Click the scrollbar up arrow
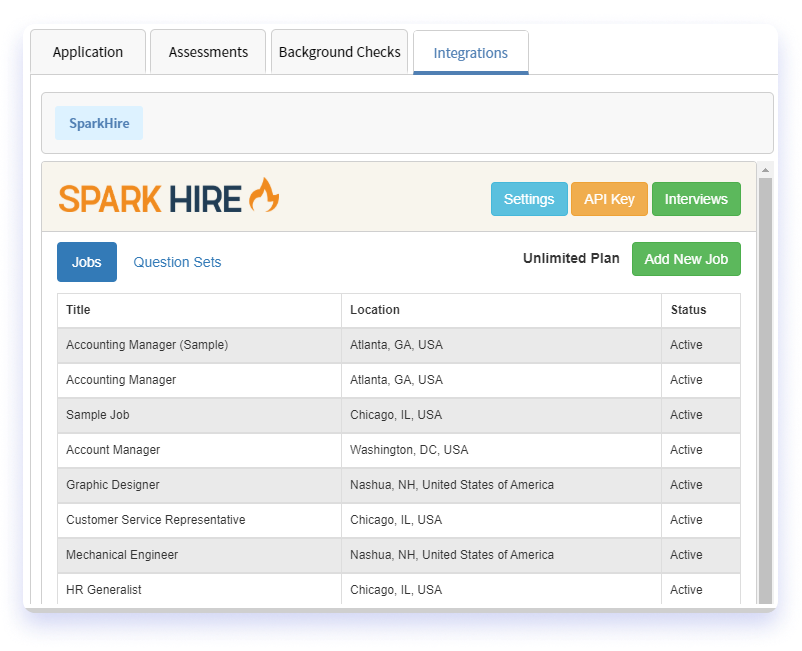 pos(765,170)
